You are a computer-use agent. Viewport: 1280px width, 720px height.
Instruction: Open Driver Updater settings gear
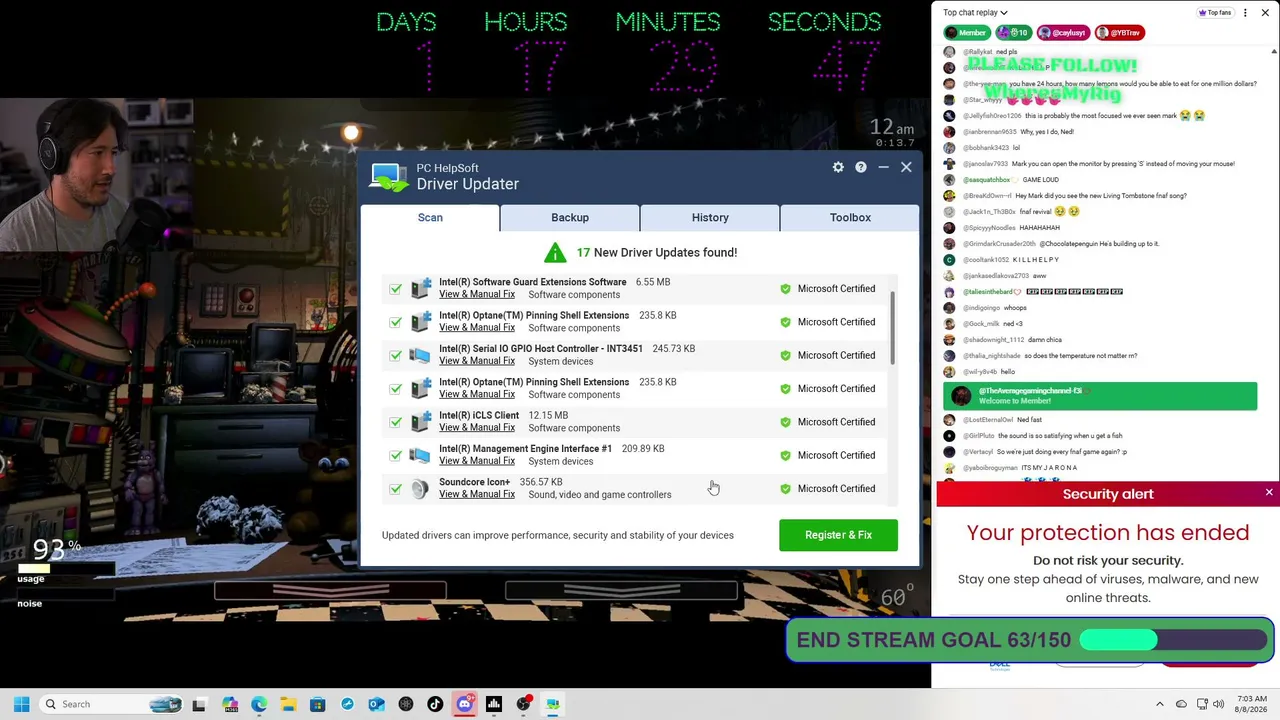[x=838, y=167]
